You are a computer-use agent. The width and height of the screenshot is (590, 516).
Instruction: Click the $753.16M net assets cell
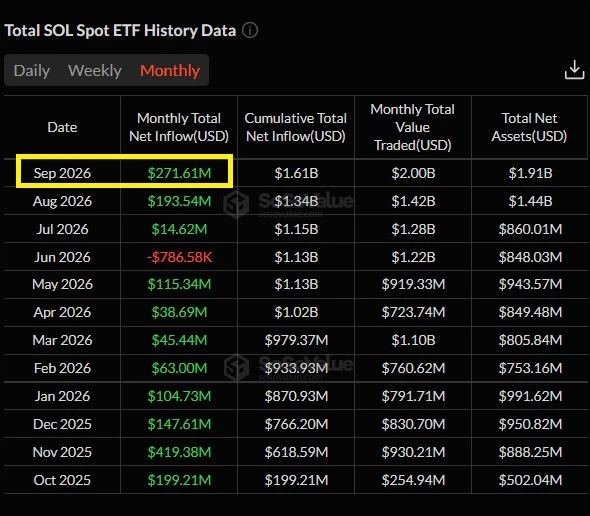530,368
